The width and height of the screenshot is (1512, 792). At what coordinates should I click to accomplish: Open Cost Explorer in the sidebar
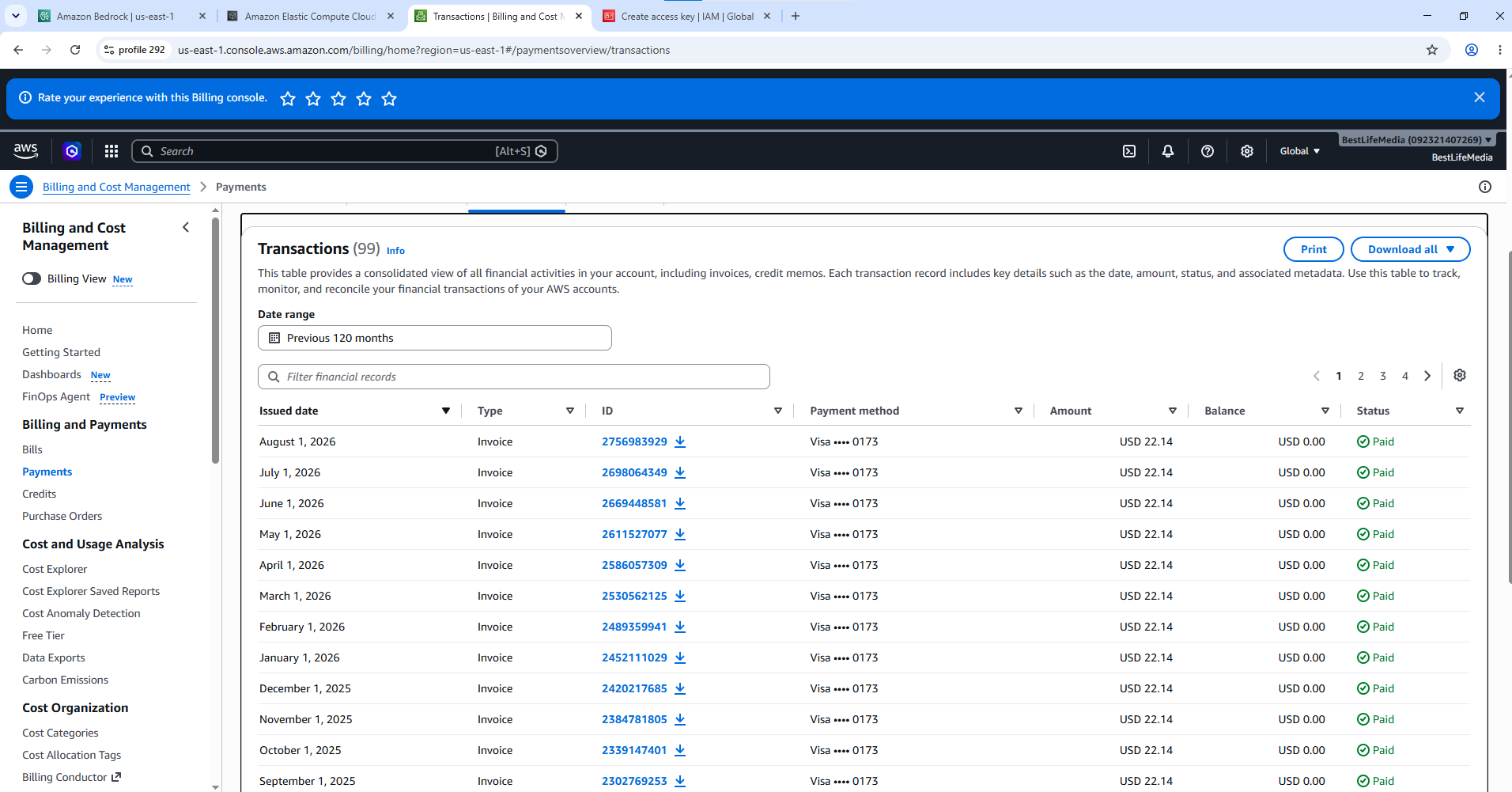coord(55,569)
